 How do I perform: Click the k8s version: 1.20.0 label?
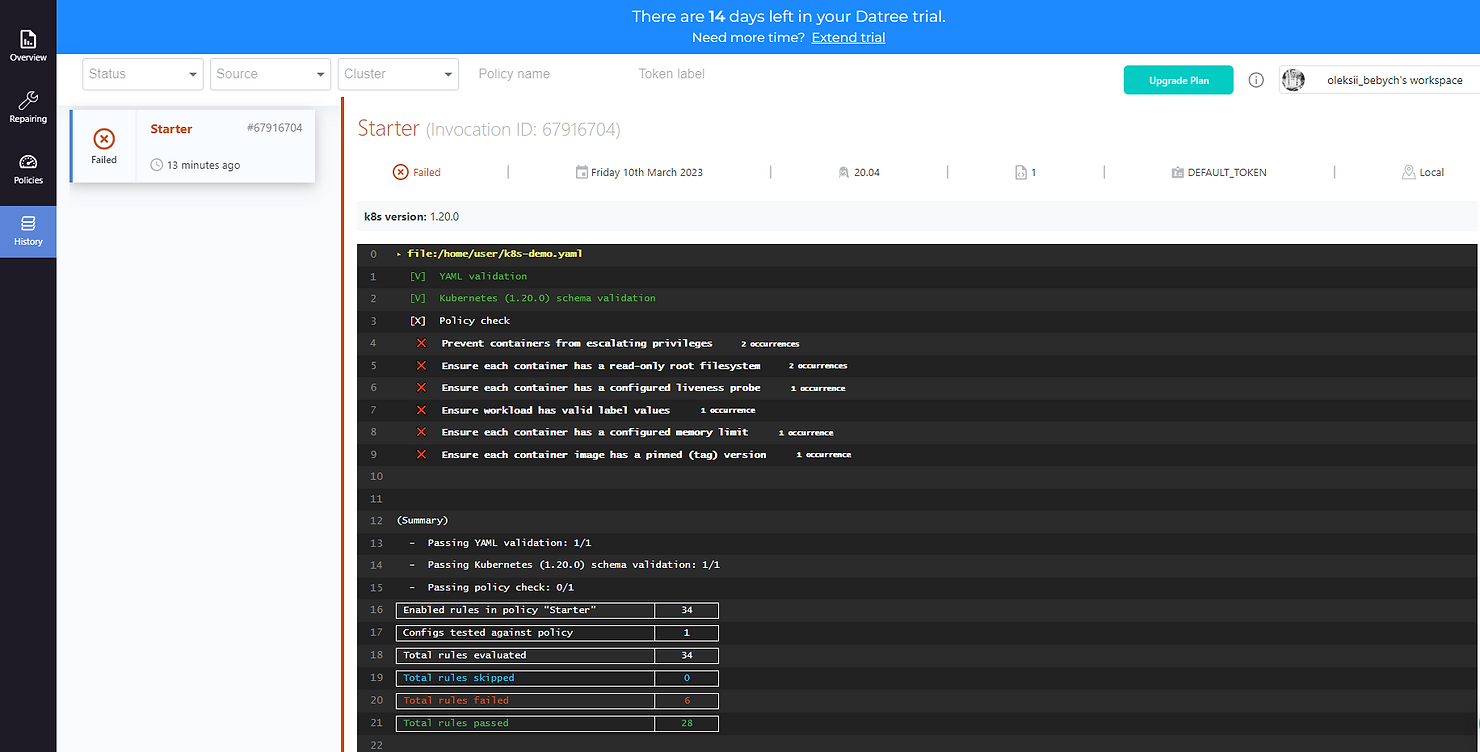(x=411, y=216)
